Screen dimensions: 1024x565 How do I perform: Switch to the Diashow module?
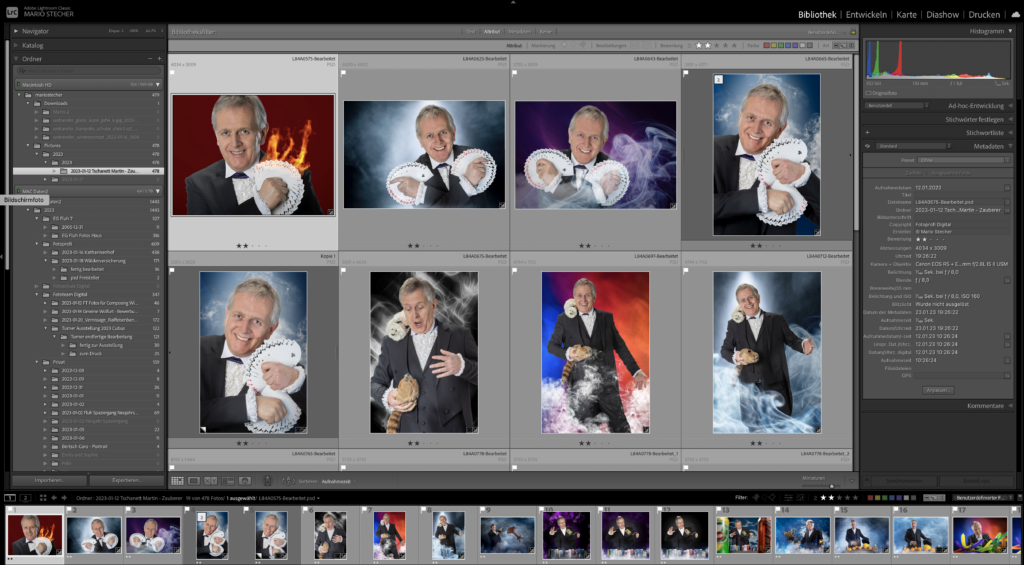tap(942, 14)
